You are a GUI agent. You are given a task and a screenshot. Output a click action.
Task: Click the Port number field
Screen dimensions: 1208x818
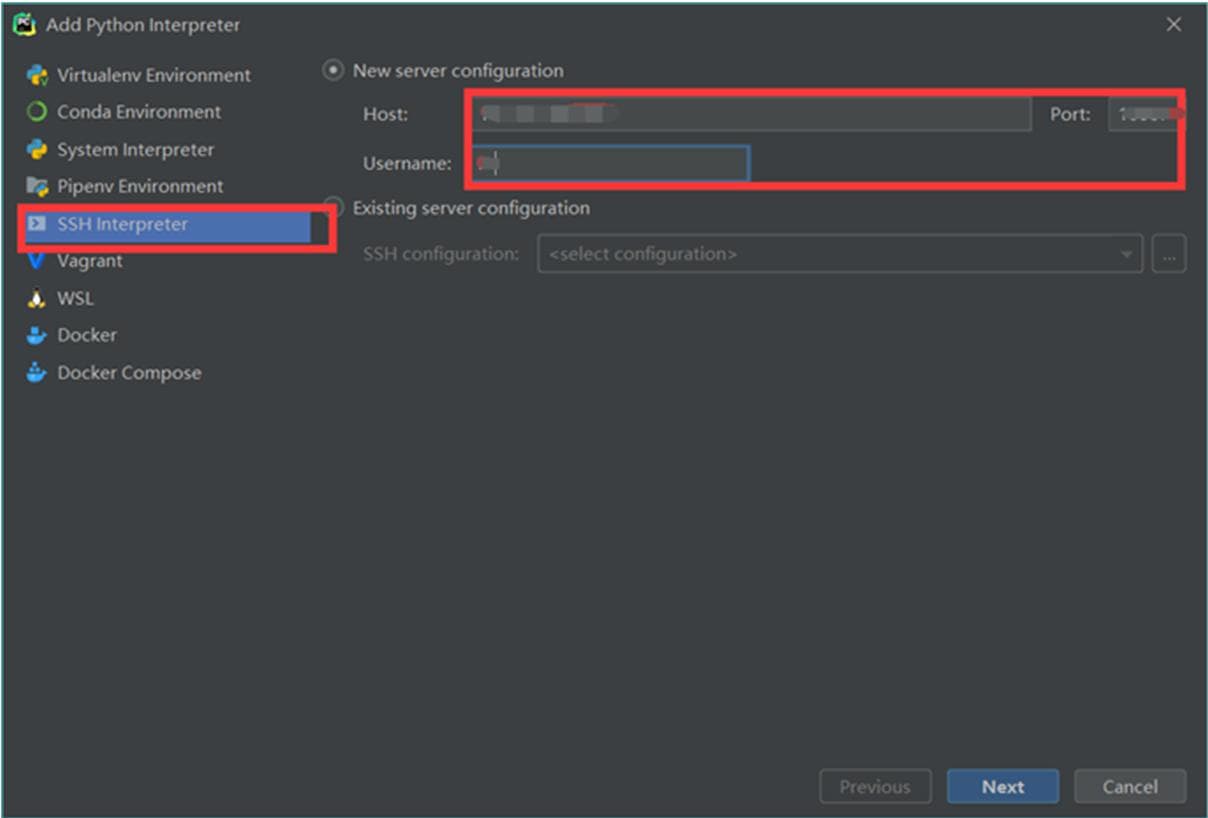coord(1143,114)
